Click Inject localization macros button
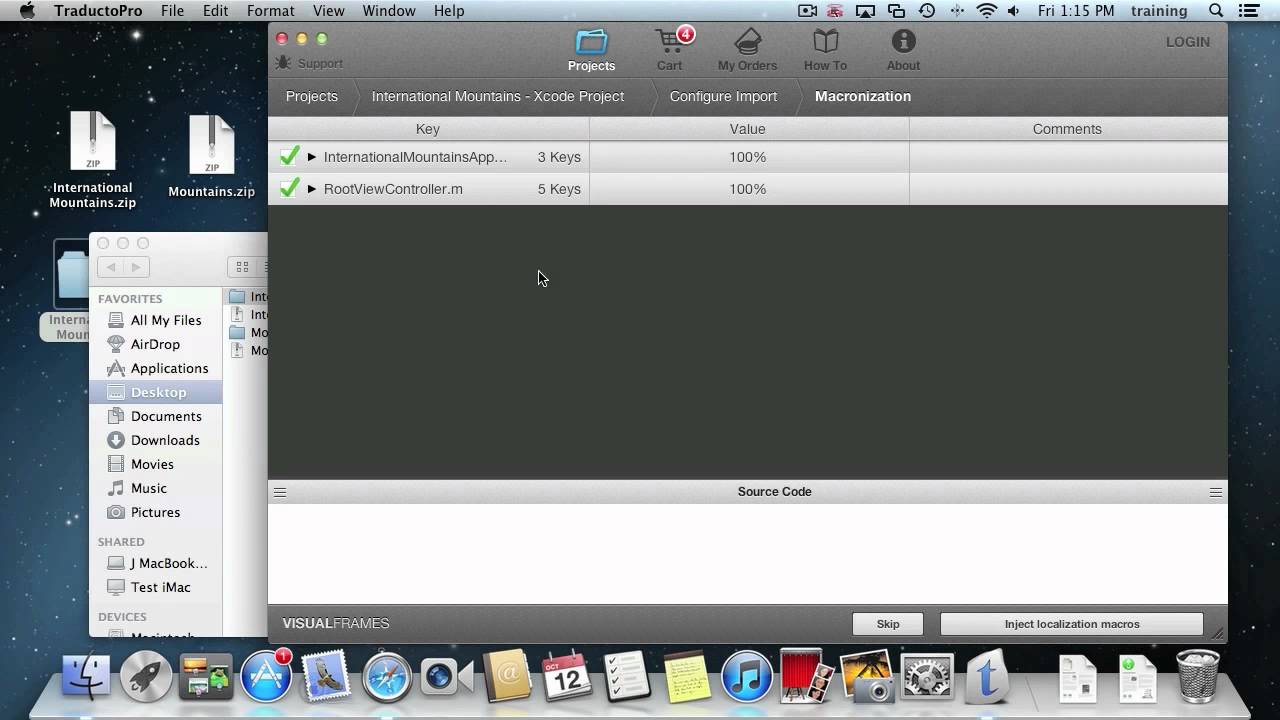The image size is (1280, 720). (x=1072, y=624)
